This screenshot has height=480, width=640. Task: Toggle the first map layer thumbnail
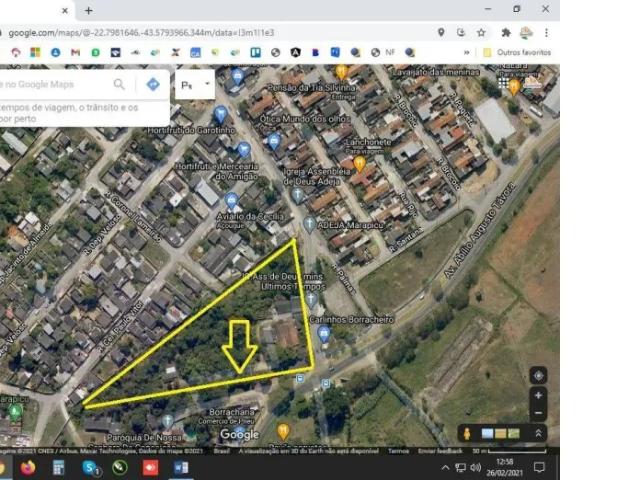coord(488,433)
